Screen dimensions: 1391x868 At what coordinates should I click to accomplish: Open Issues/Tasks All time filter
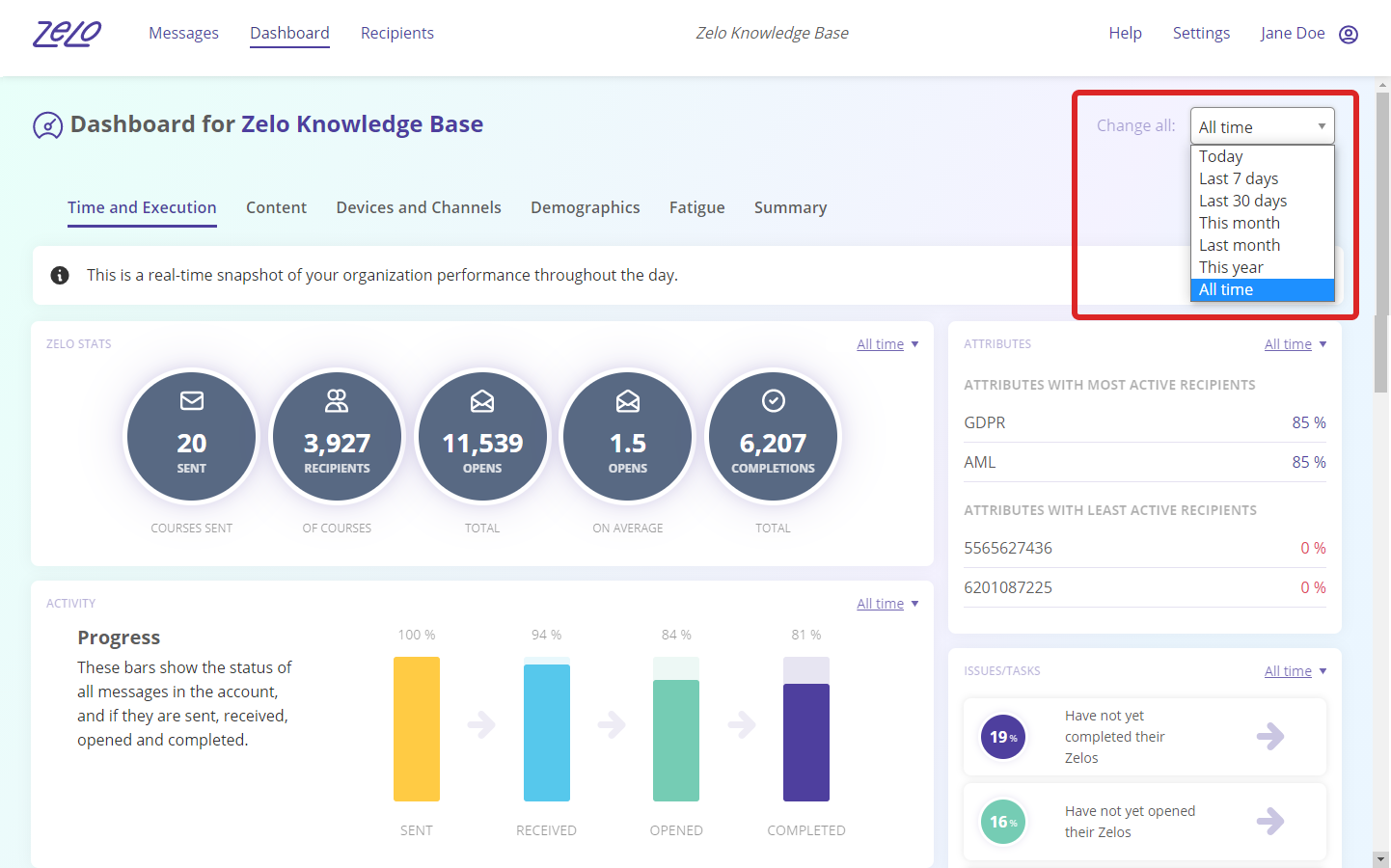coord(1296,671)
